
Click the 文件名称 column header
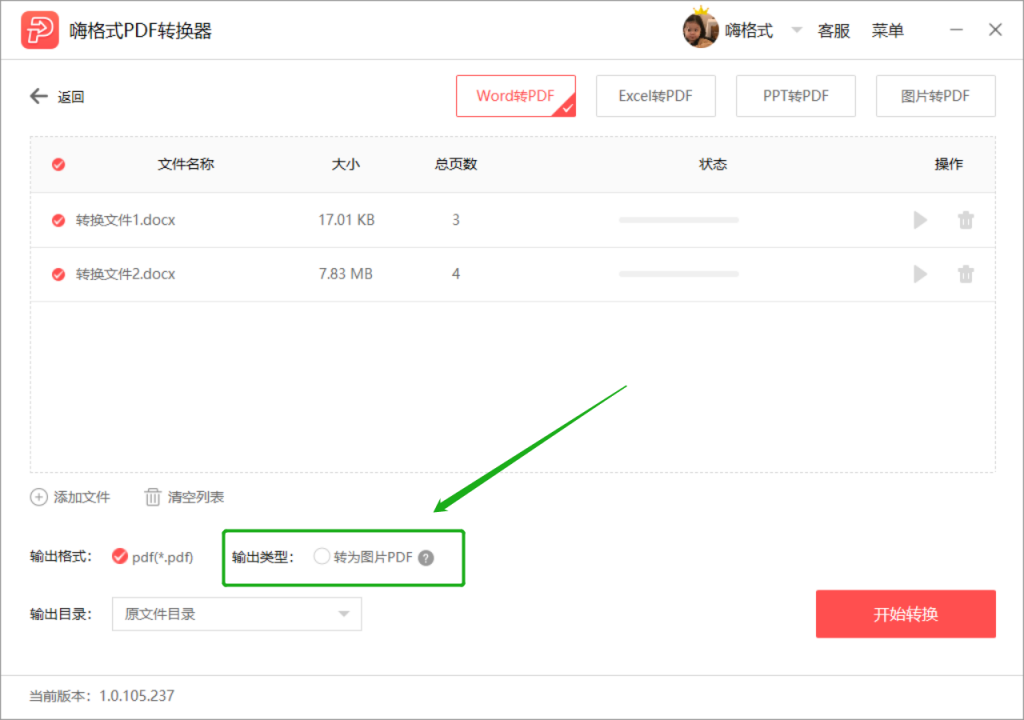pyautogui.click(x=186, y=164)
